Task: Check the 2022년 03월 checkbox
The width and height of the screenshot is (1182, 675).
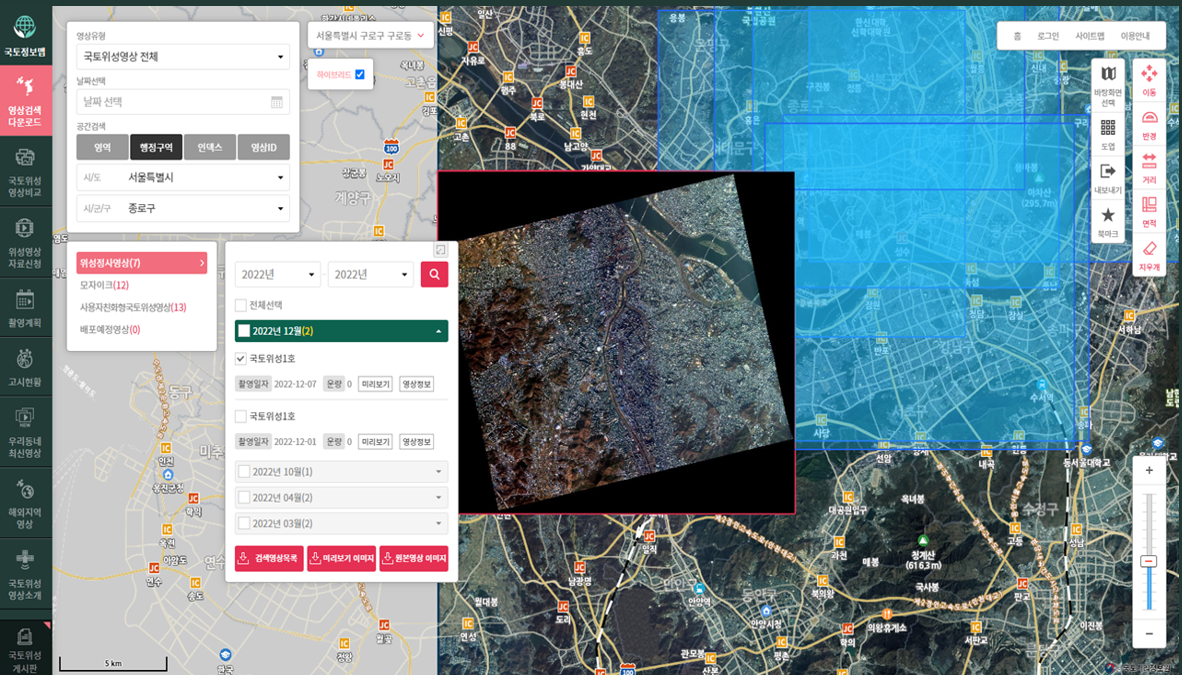Action: pos(244,523)
